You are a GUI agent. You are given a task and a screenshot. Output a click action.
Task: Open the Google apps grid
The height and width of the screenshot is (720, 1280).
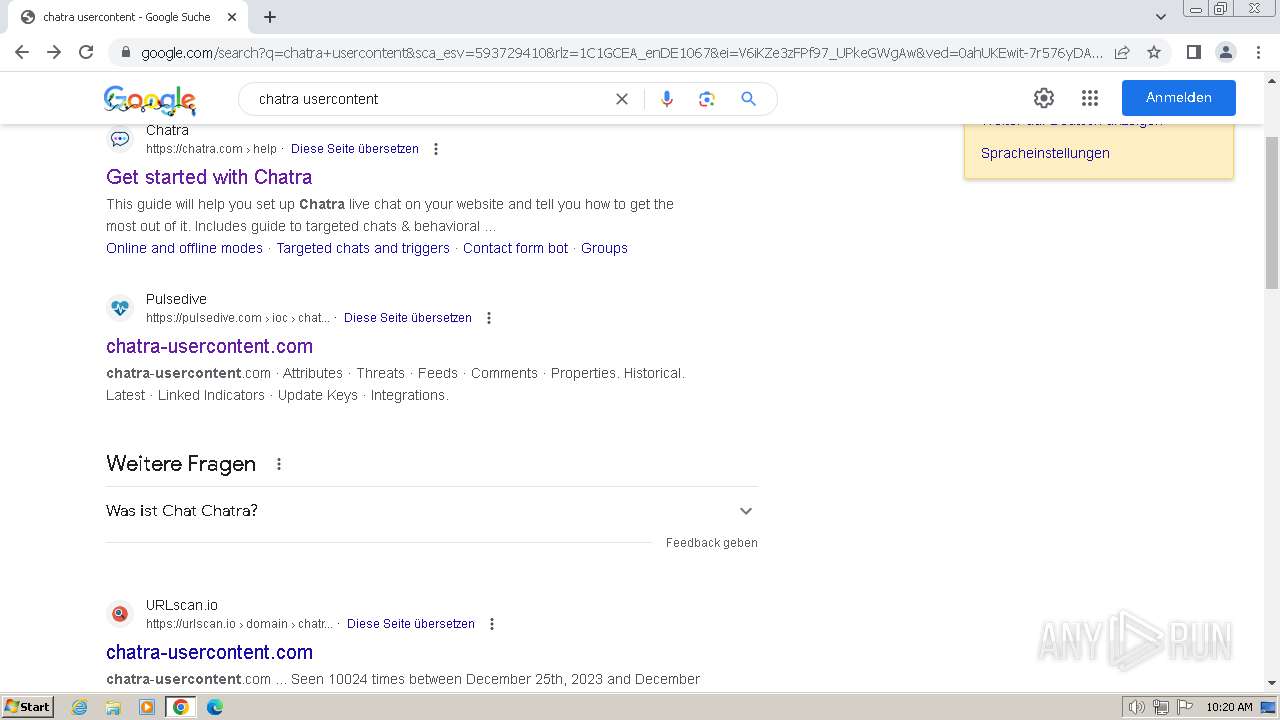[x=1090, y=98]
